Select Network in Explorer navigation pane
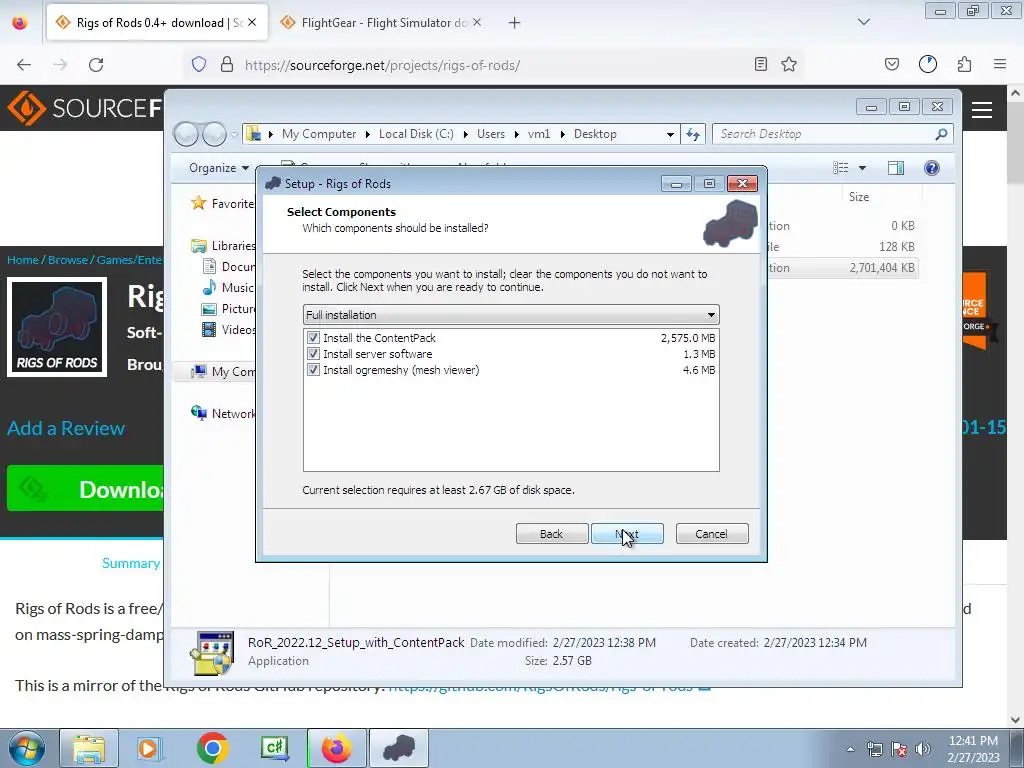The height and width of the screenshot is (768, 1024). pos(223,413)
